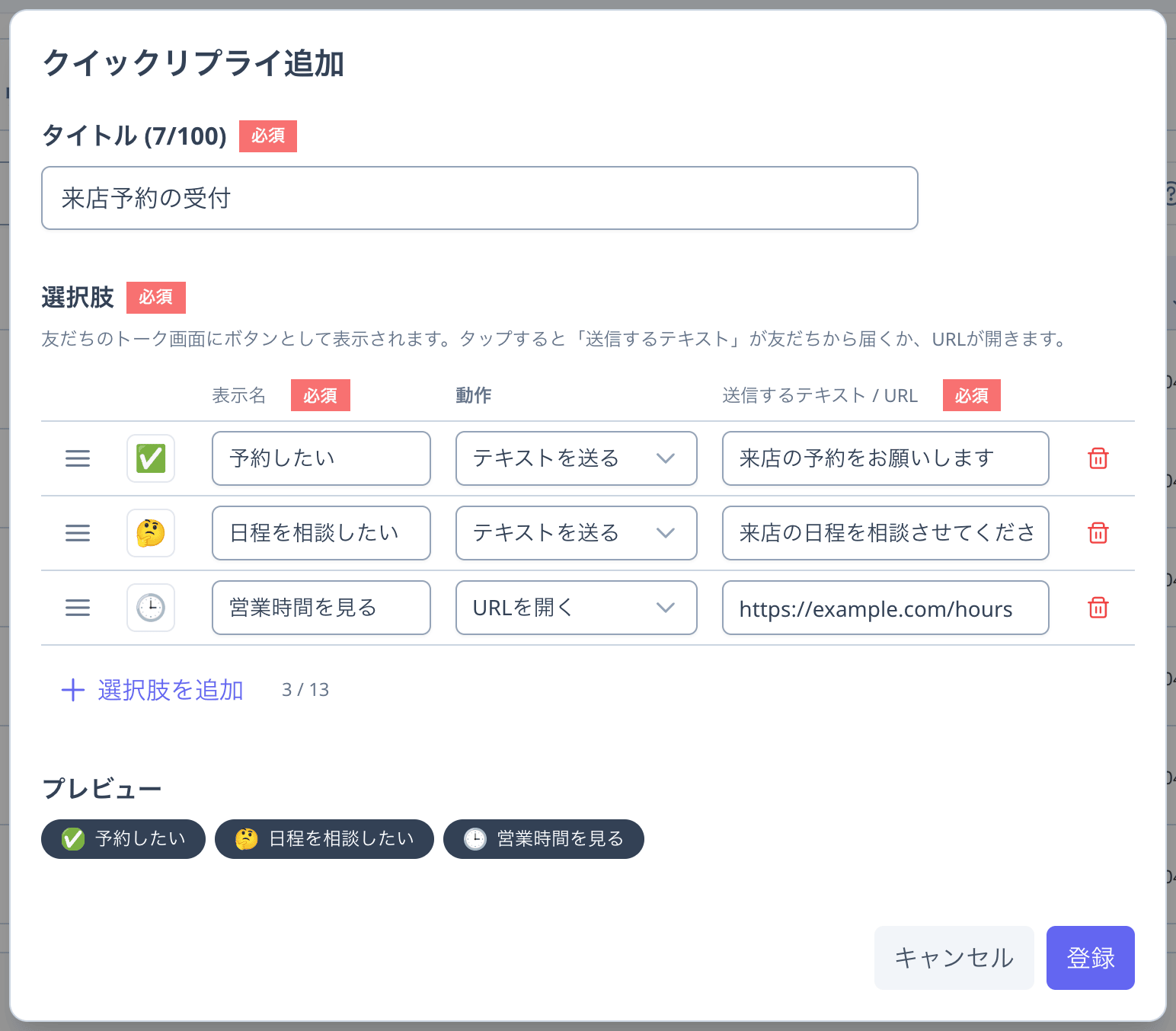Screen dimensions: 1176x1031
Task: Click the 営業時間を見る preview chip
Action: tap(544, 839)
